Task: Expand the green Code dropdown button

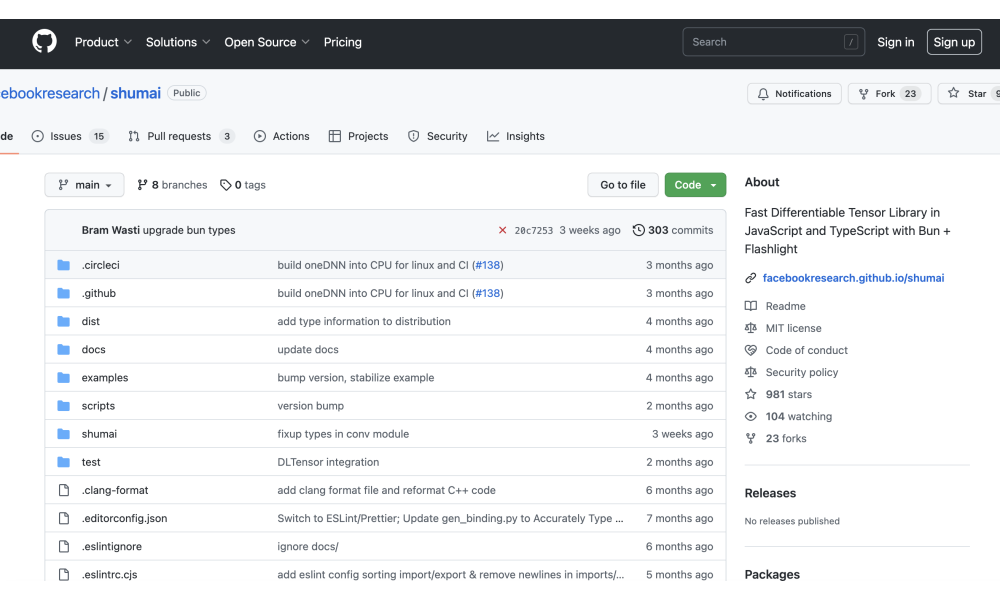Action: coord(695,185)
